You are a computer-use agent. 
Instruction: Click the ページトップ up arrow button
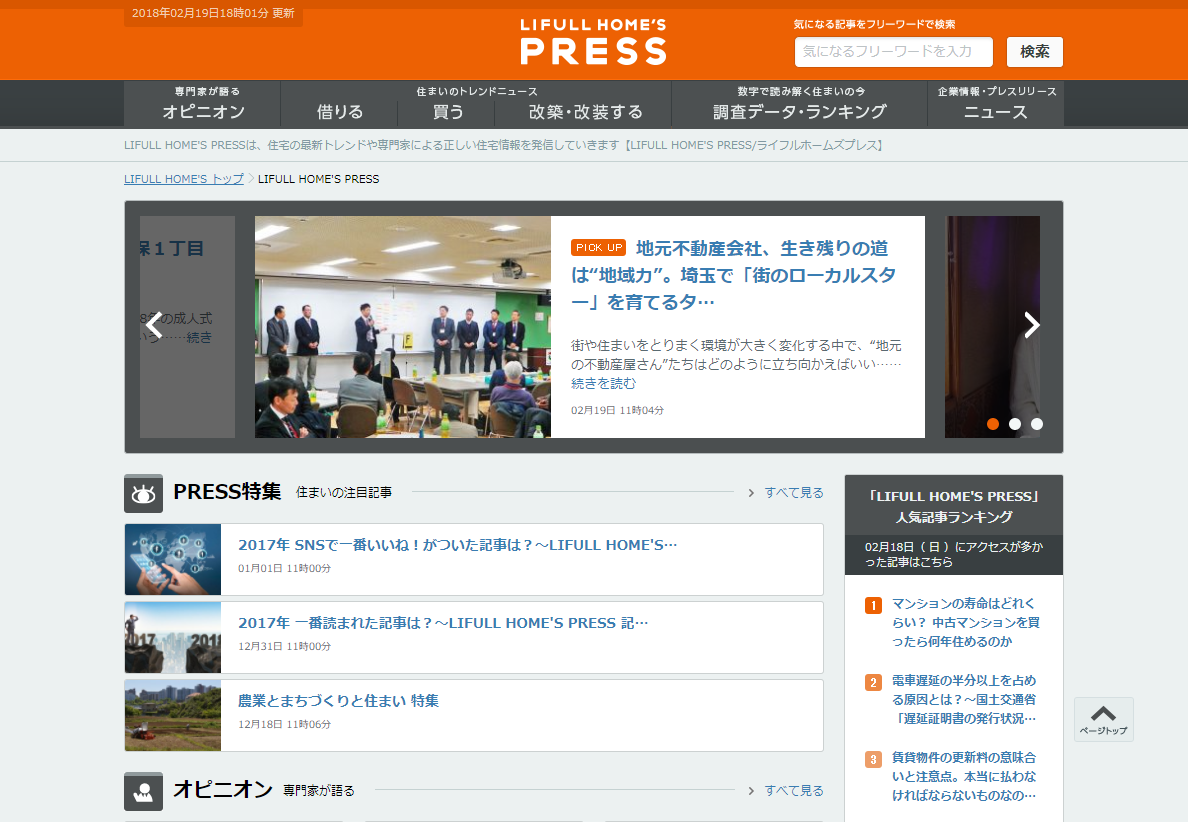click(x=1103, y=719)
